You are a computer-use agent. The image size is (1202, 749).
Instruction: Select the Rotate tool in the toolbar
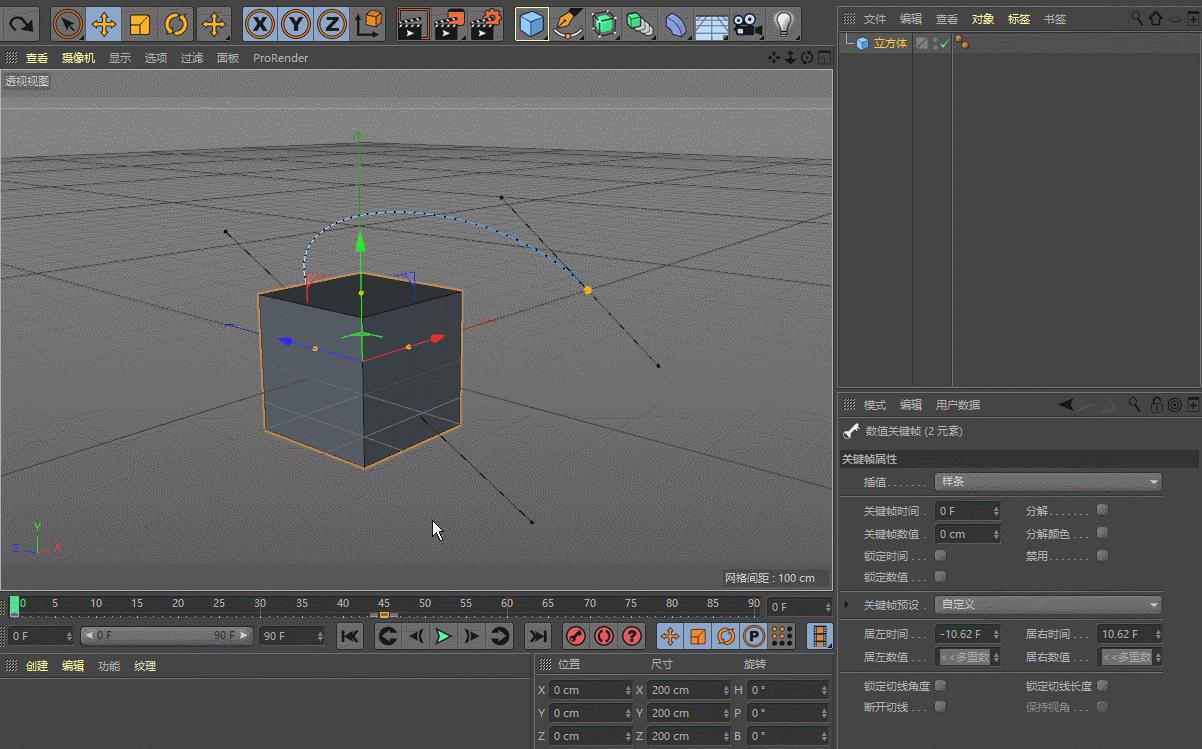click(x=176, y=22)
